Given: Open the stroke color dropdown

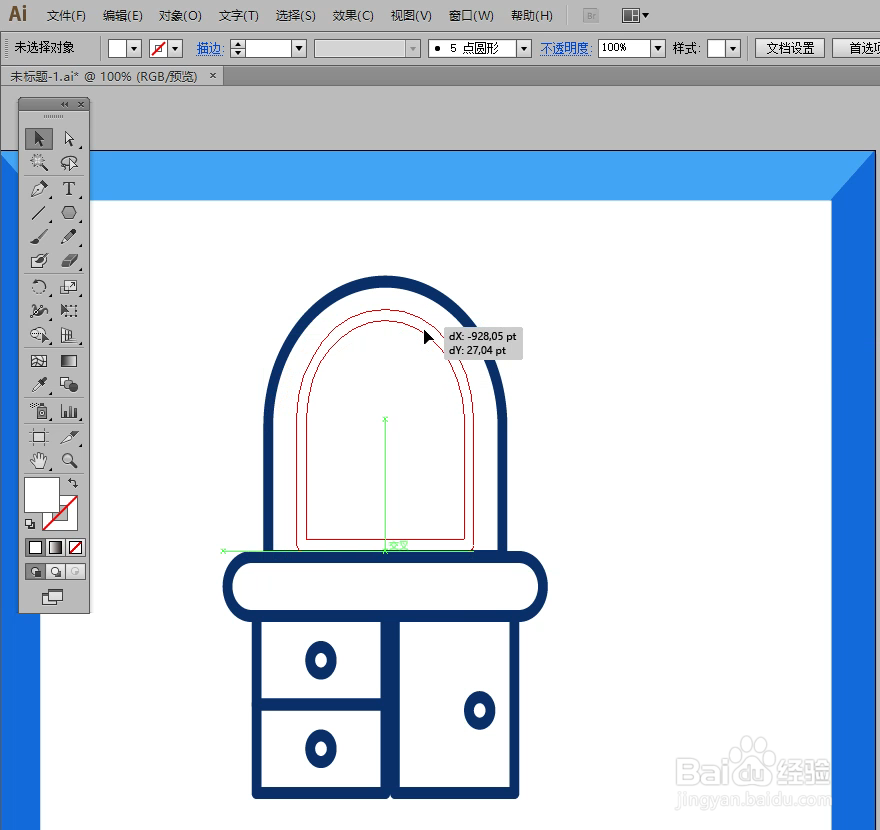Looking at the screenshot, I should [176, 49].
